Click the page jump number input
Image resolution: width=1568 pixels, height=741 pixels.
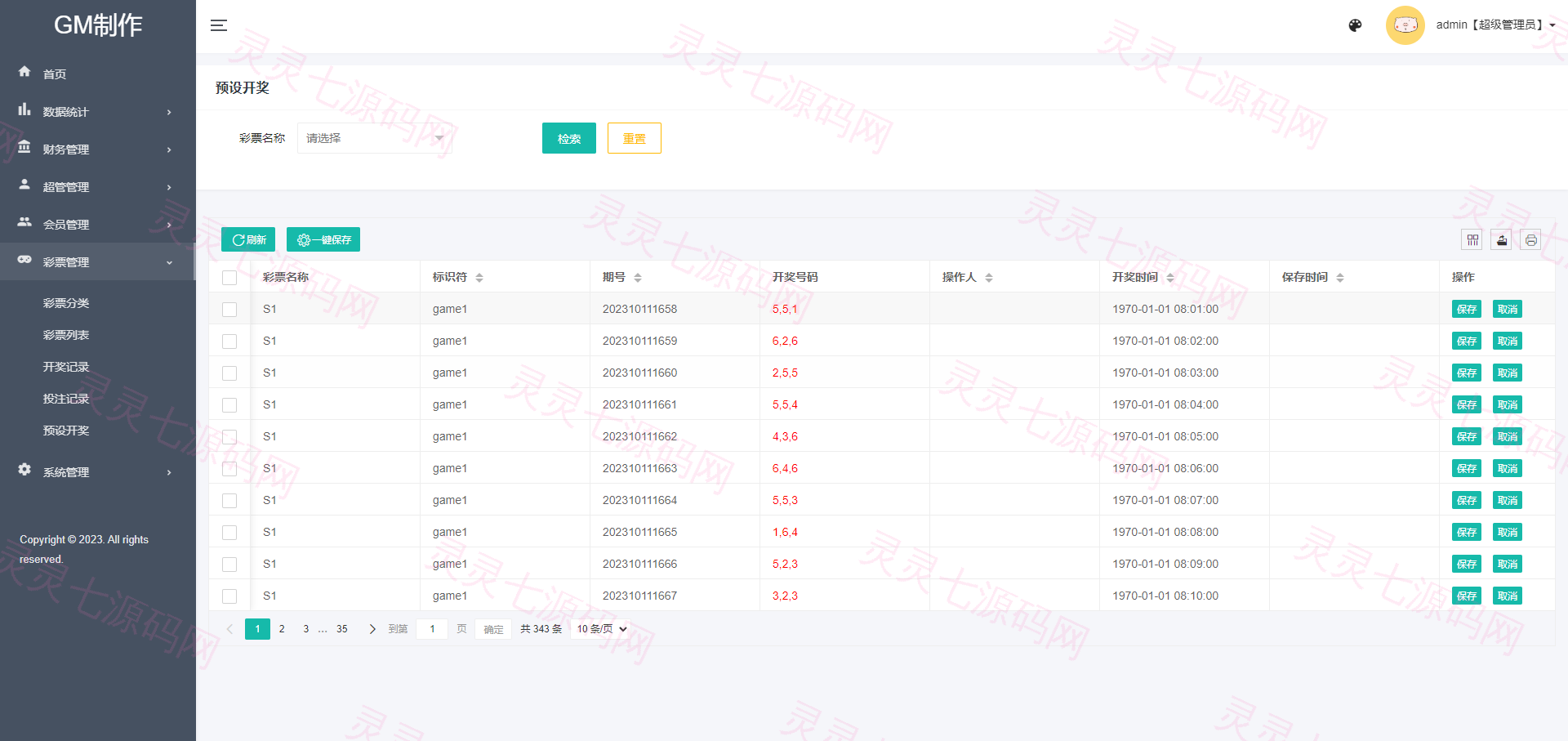(x=432, y=629)
